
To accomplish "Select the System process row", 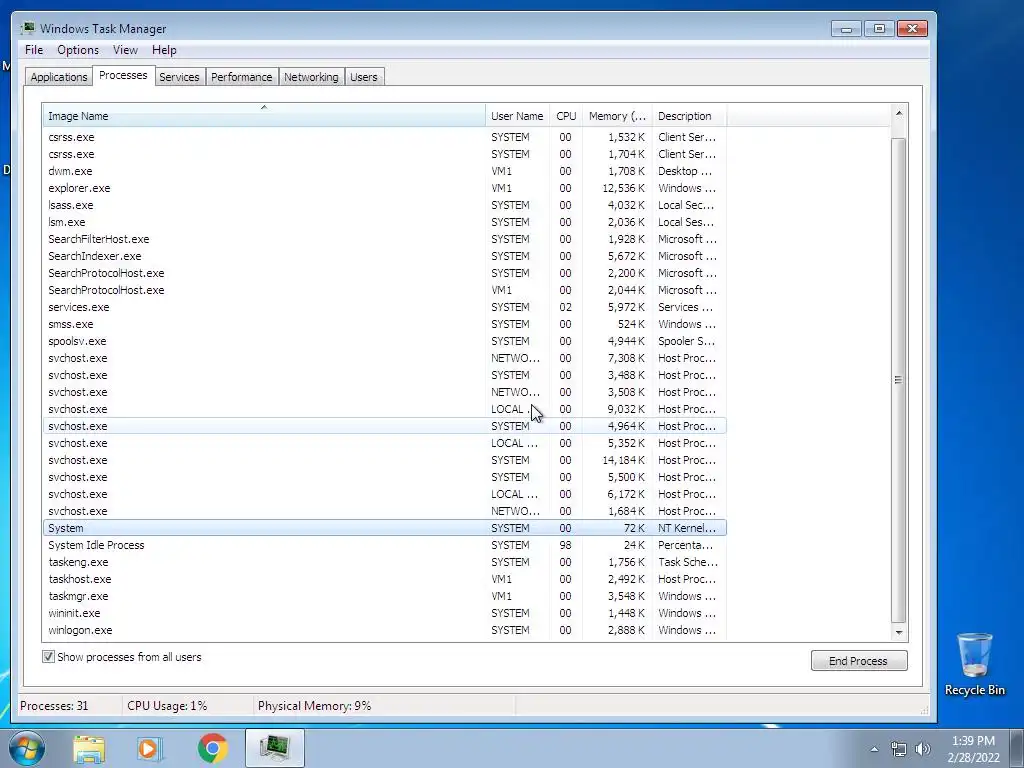I will [x=385, y=528].
